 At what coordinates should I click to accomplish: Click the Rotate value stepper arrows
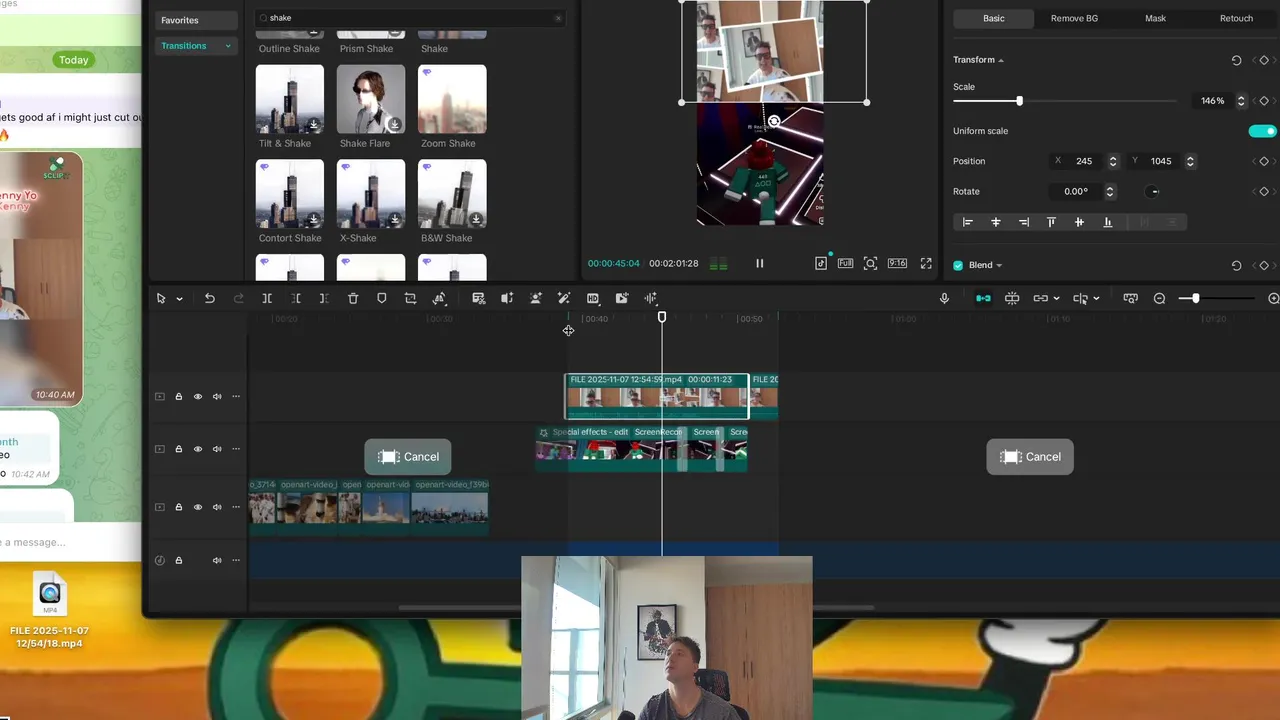1110,191
